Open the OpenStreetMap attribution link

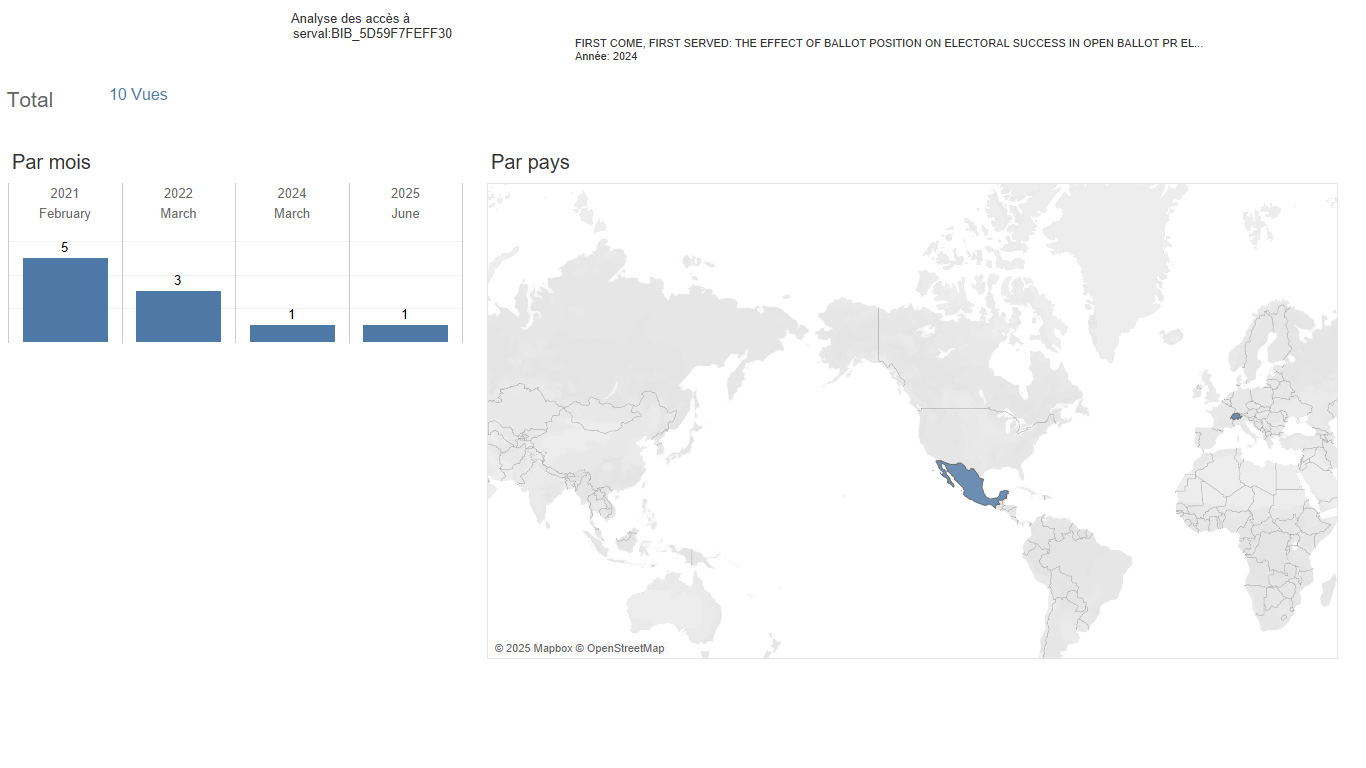620,649
